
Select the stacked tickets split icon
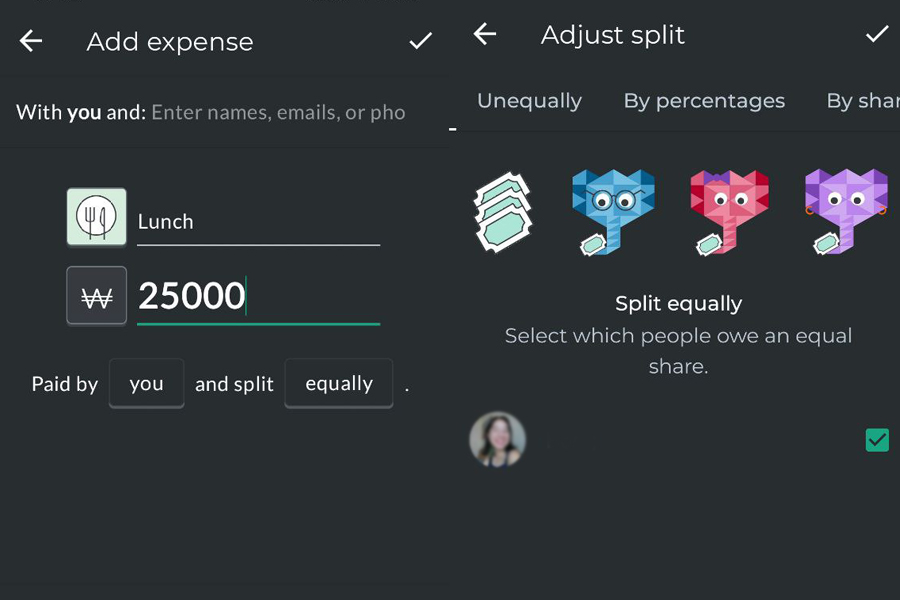tap(503, 212)
